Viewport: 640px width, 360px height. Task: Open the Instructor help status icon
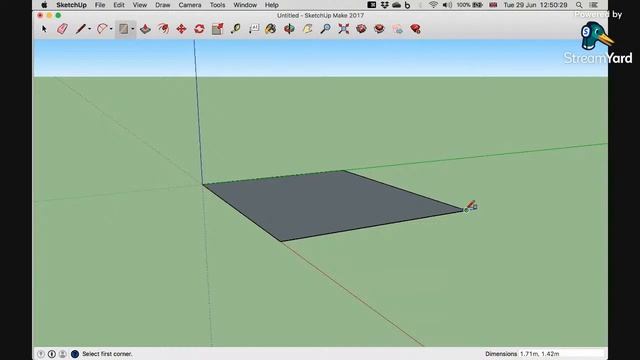(75, 354)
